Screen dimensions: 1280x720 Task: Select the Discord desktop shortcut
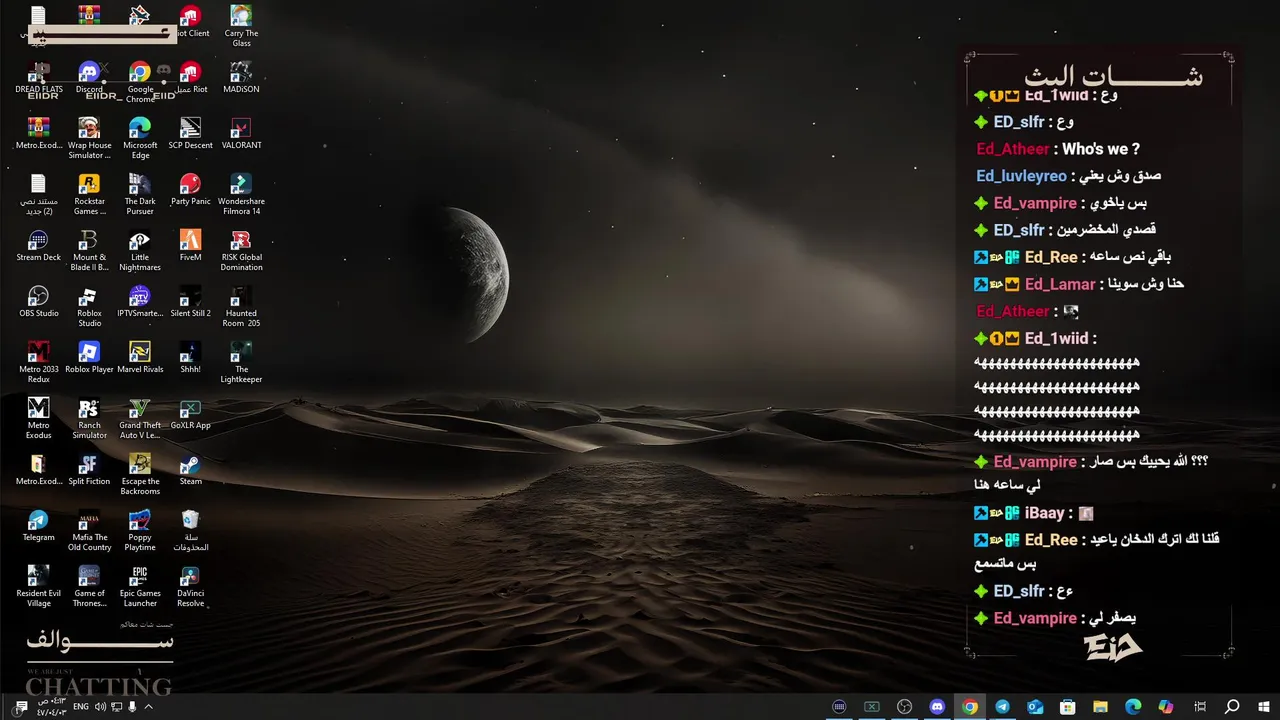(89, 79)
